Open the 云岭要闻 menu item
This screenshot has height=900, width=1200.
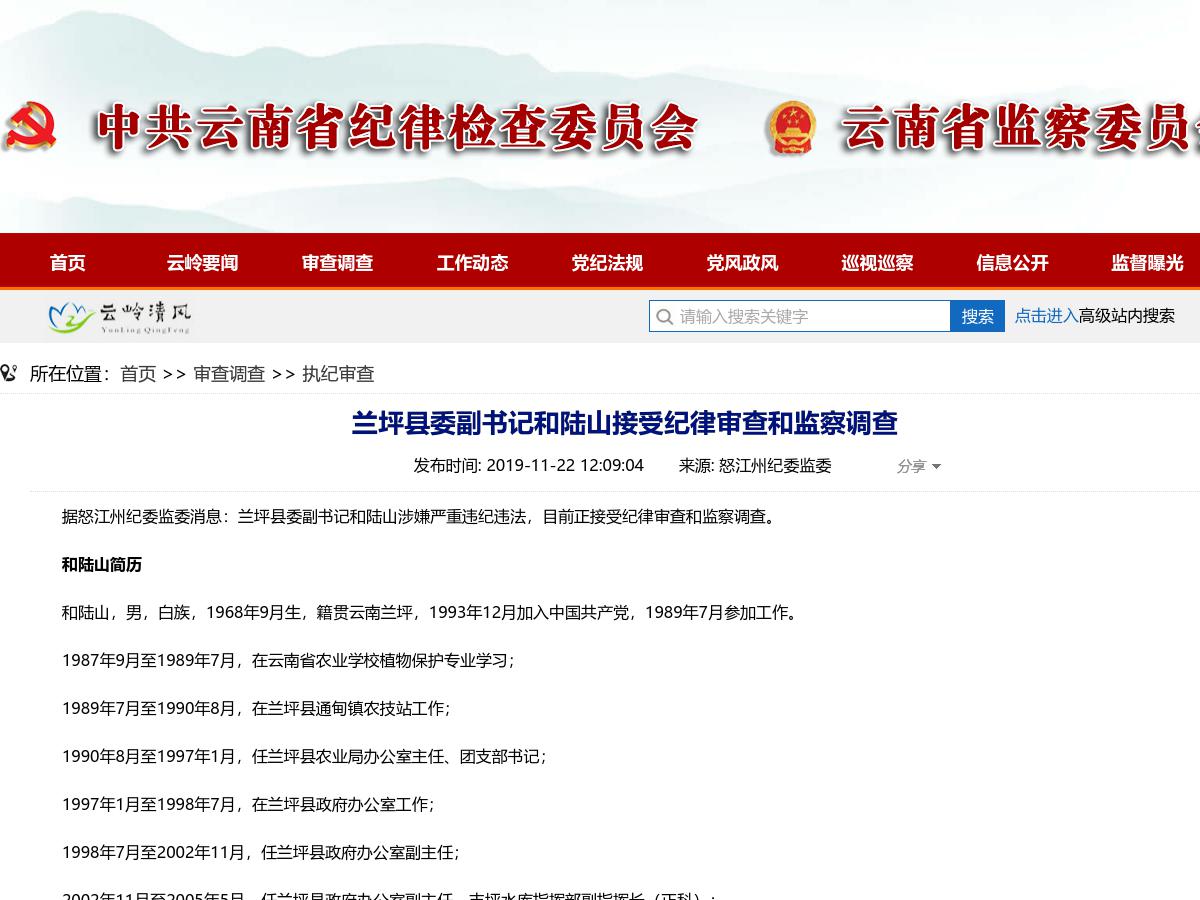pos(202,263)
